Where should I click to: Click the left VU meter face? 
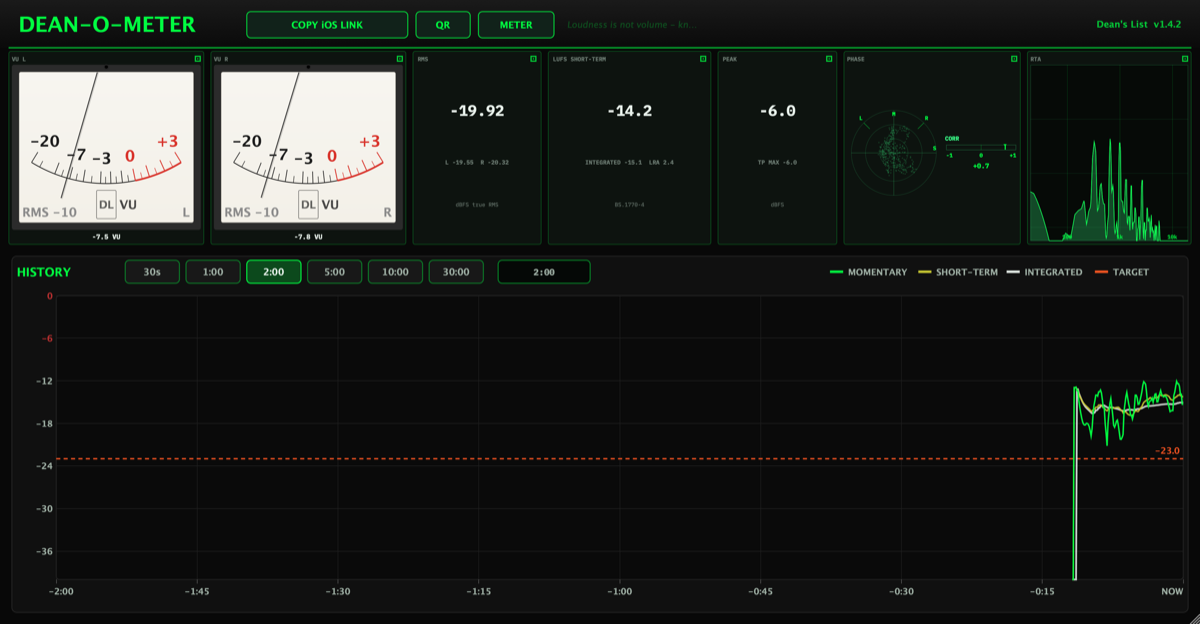pyautogui.click(x=106, y=148)
